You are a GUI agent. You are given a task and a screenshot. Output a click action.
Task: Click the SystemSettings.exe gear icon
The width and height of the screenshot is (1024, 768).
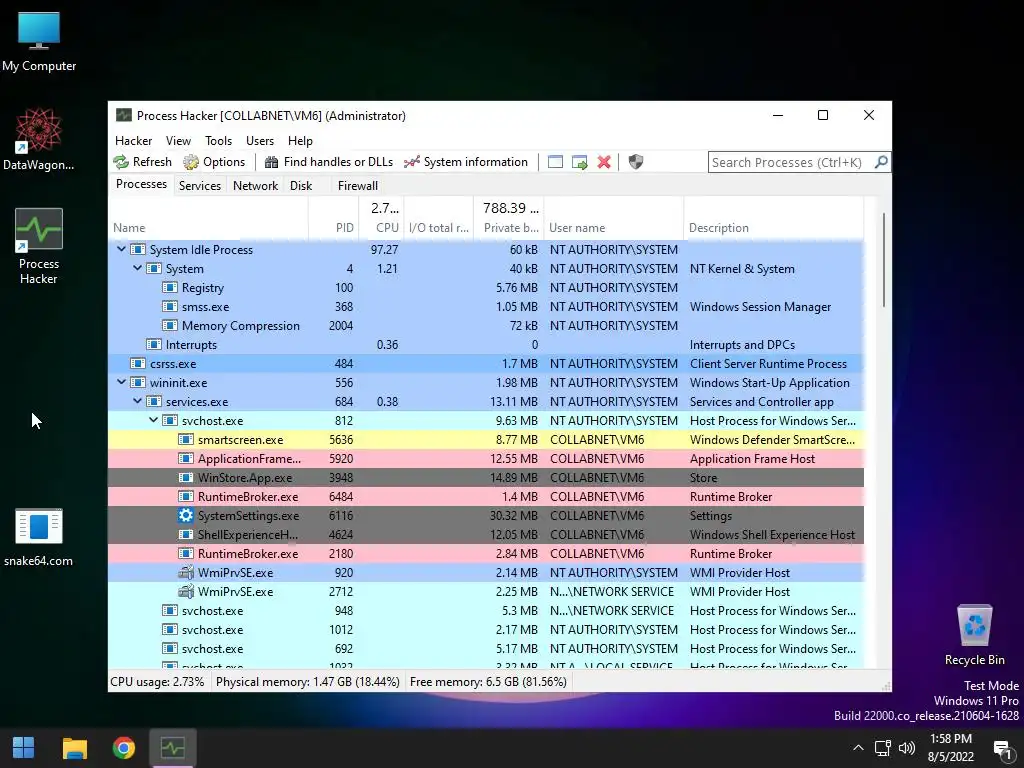pos(186,515)
